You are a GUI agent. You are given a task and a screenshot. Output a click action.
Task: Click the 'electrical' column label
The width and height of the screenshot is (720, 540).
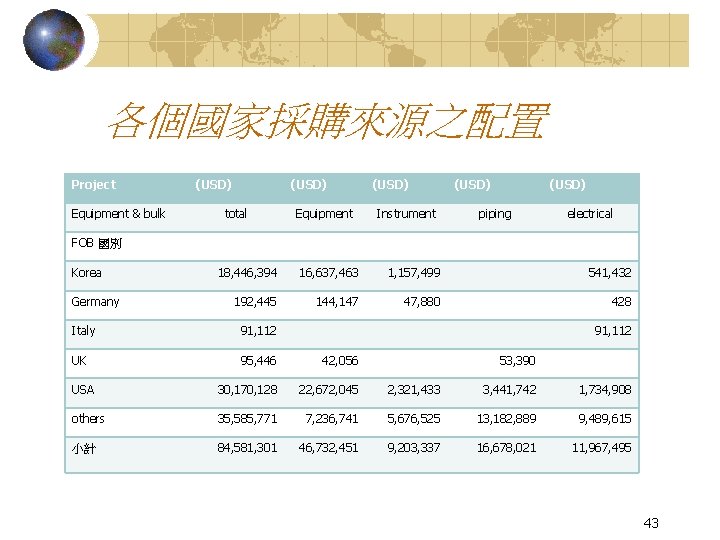(590, 214)
